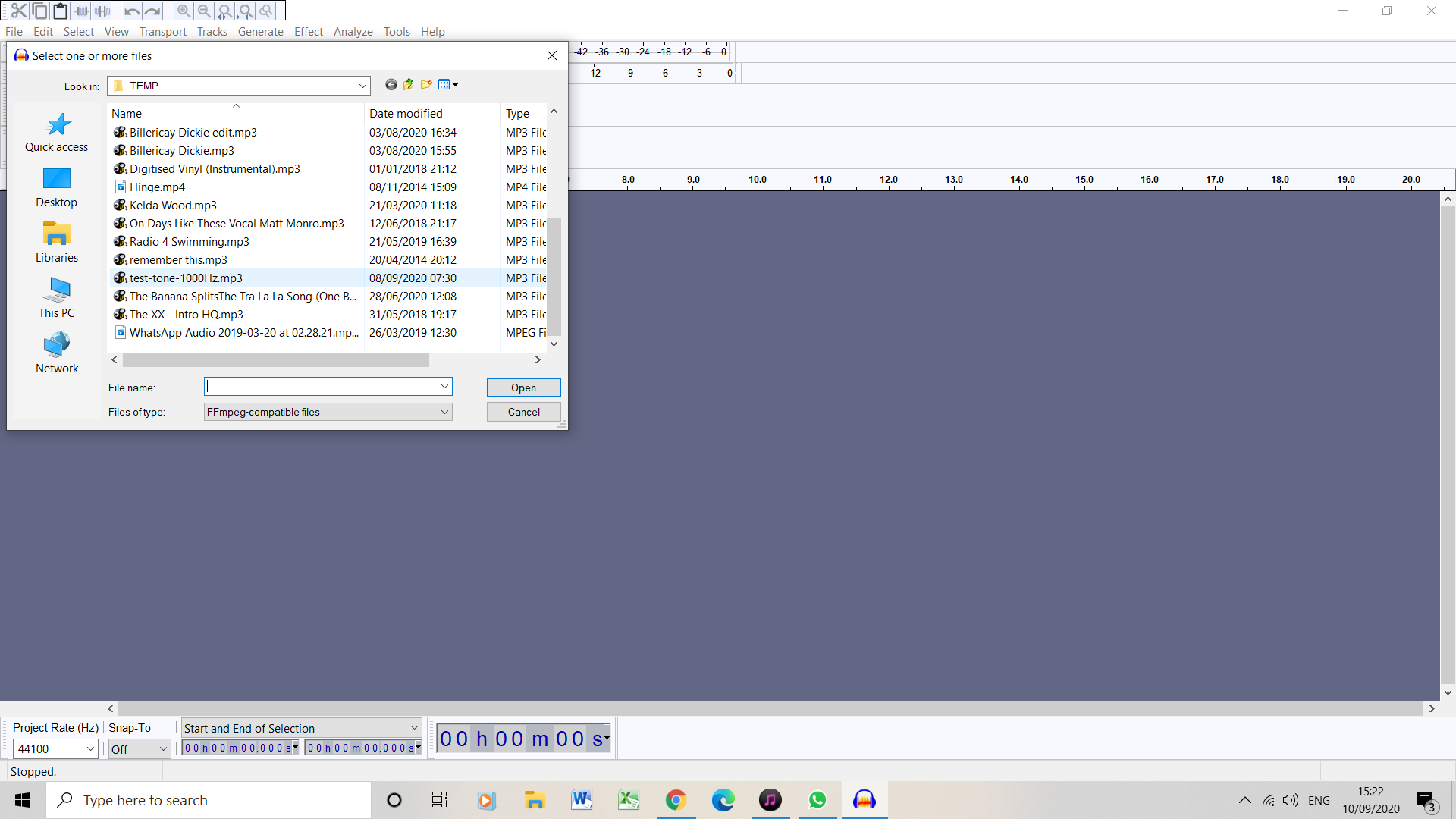Open Microsoft Word from taskbar
This screenshot has height=819, width=1456.
click(582, 800)
